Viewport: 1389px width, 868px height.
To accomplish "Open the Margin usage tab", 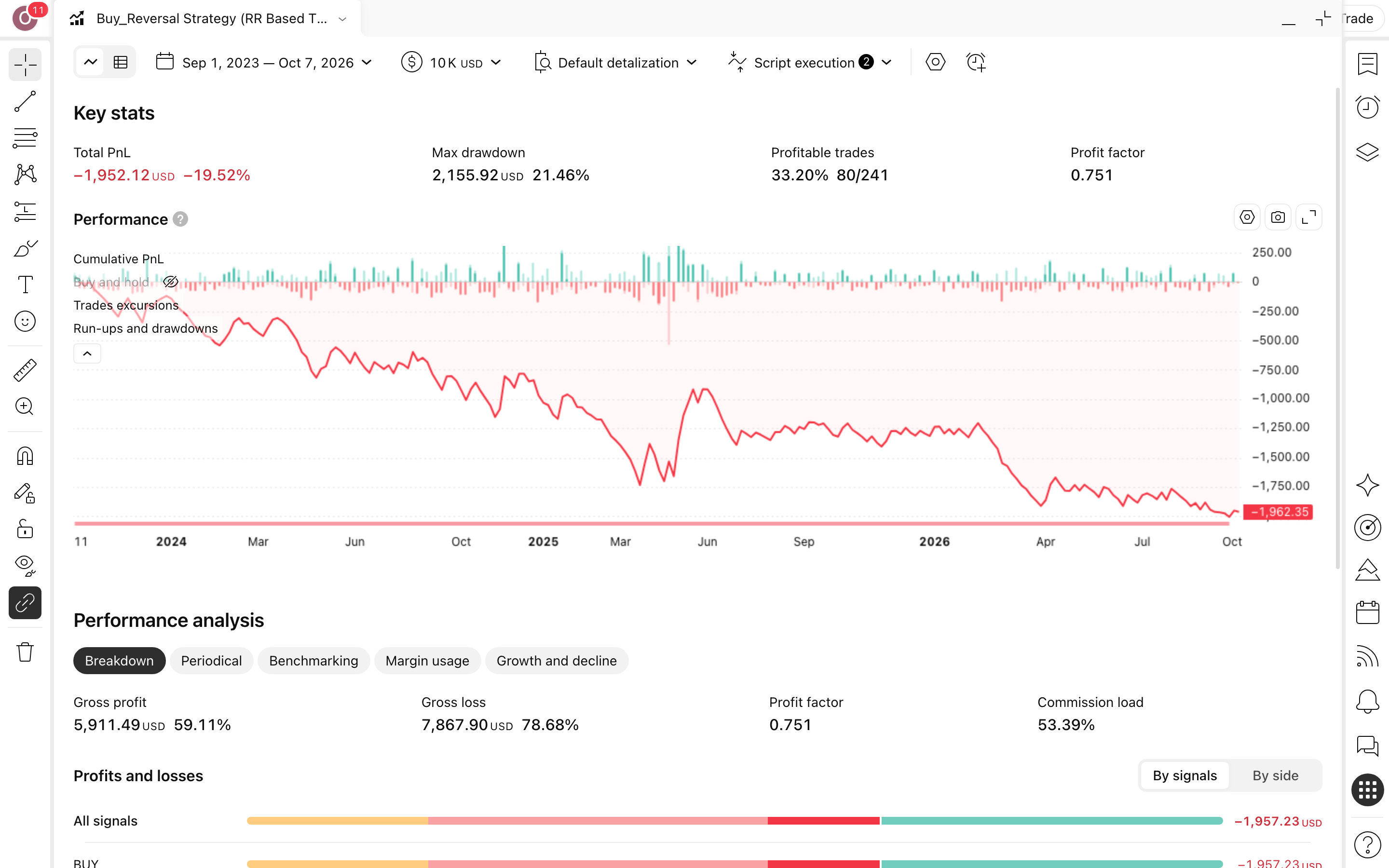I will tap(427, 661).
